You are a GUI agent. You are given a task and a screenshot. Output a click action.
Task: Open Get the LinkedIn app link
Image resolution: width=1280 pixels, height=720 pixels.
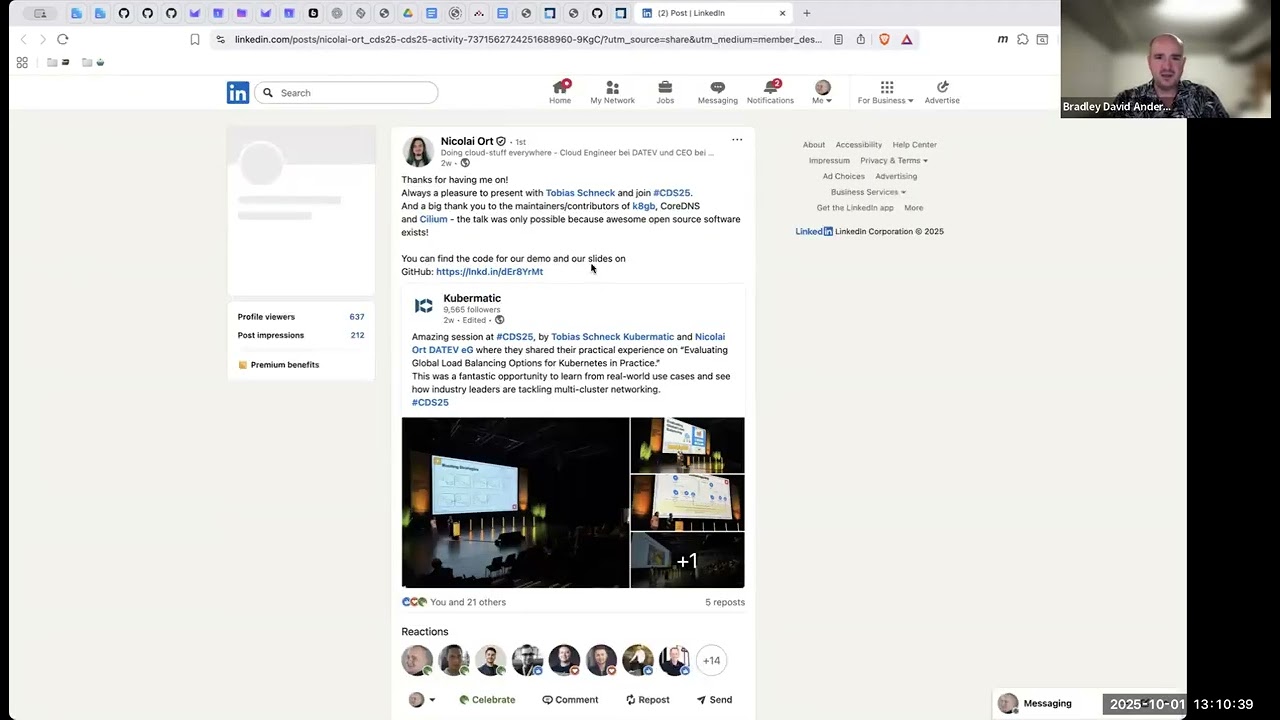point(855,208)
